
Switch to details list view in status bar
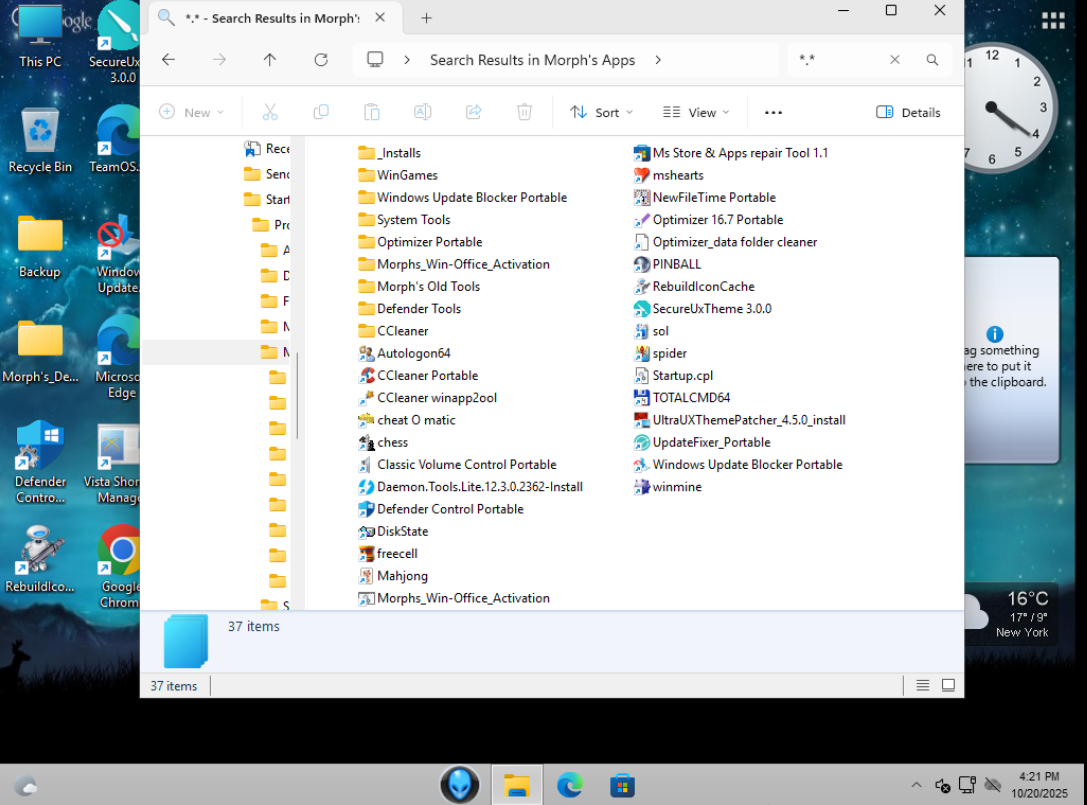coord(922,686)
